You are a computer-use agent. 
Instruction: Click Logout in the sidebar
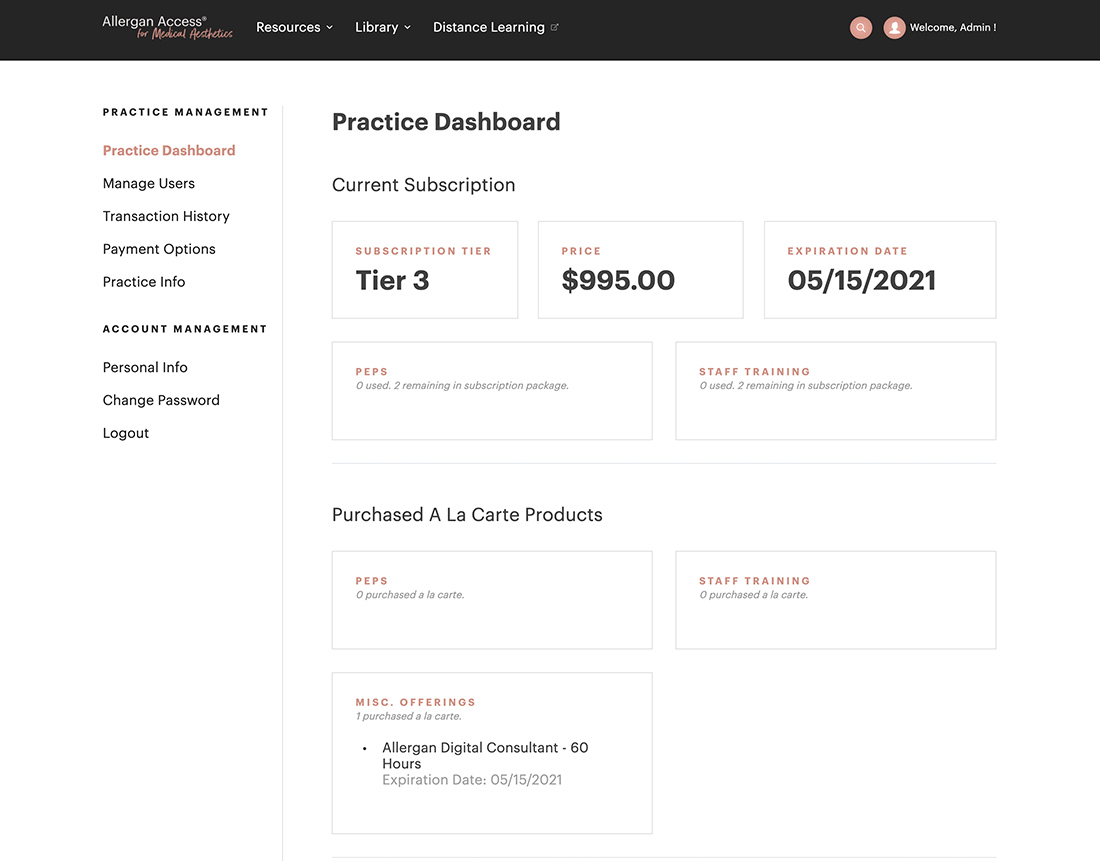pyautogui.click(x=126, y=433)
